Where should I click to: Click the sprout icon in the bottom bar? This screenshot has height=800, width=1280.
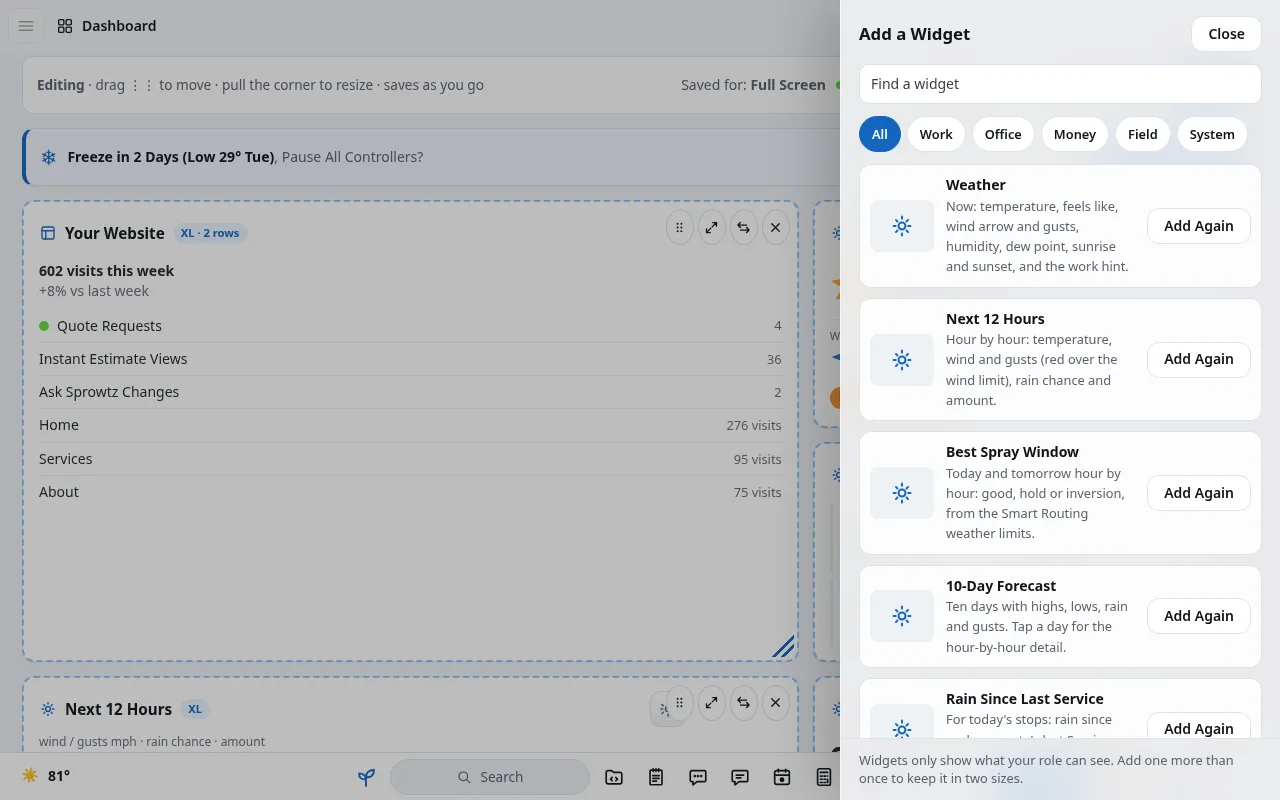367,777
